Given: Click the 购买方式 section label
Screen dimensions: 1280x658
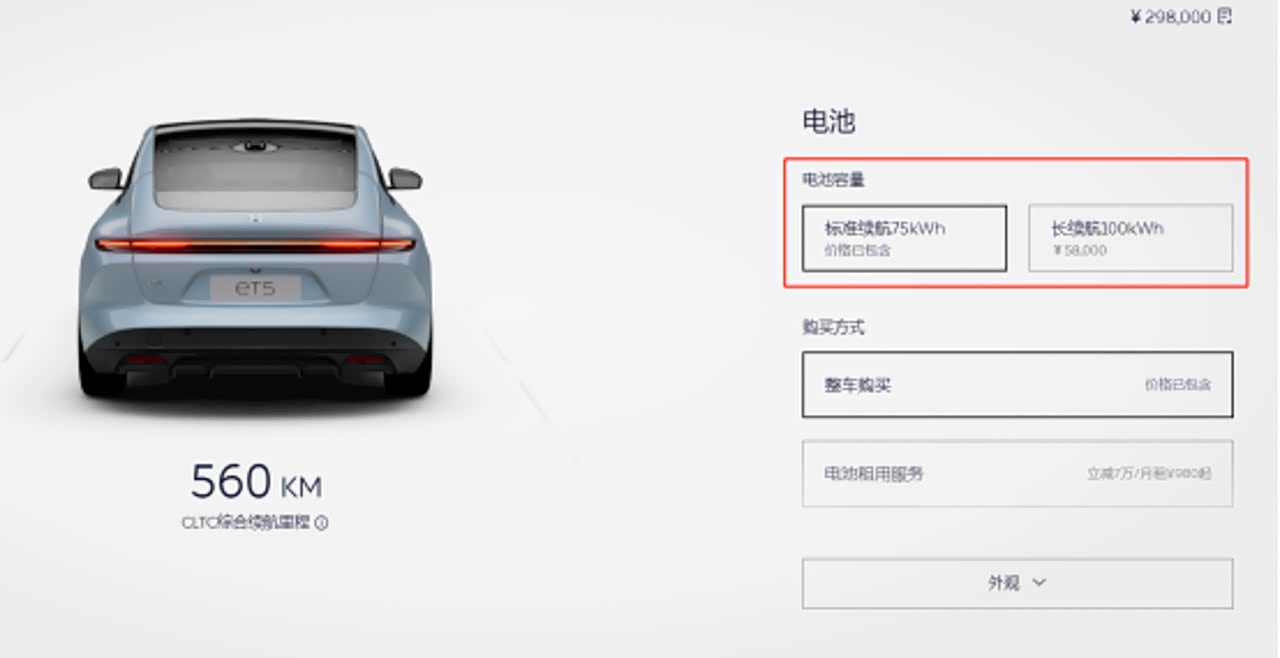Looking at the screenshot, I should 833,328.
